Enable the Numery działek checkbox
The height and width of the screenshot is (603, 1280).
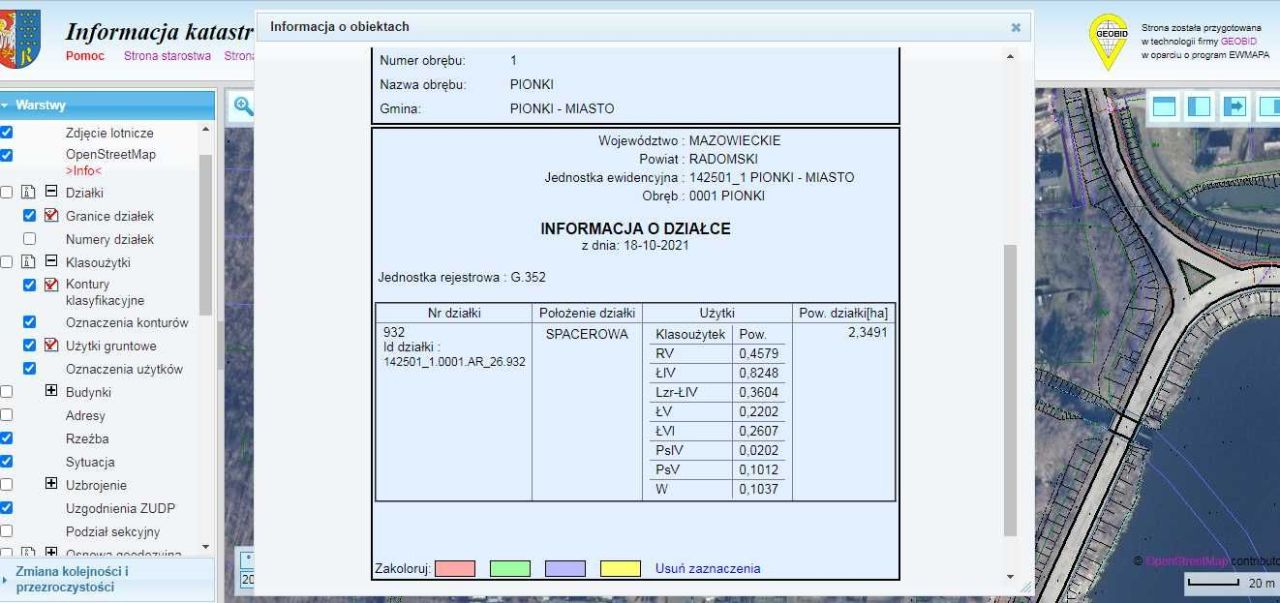(x=29, y=240)
